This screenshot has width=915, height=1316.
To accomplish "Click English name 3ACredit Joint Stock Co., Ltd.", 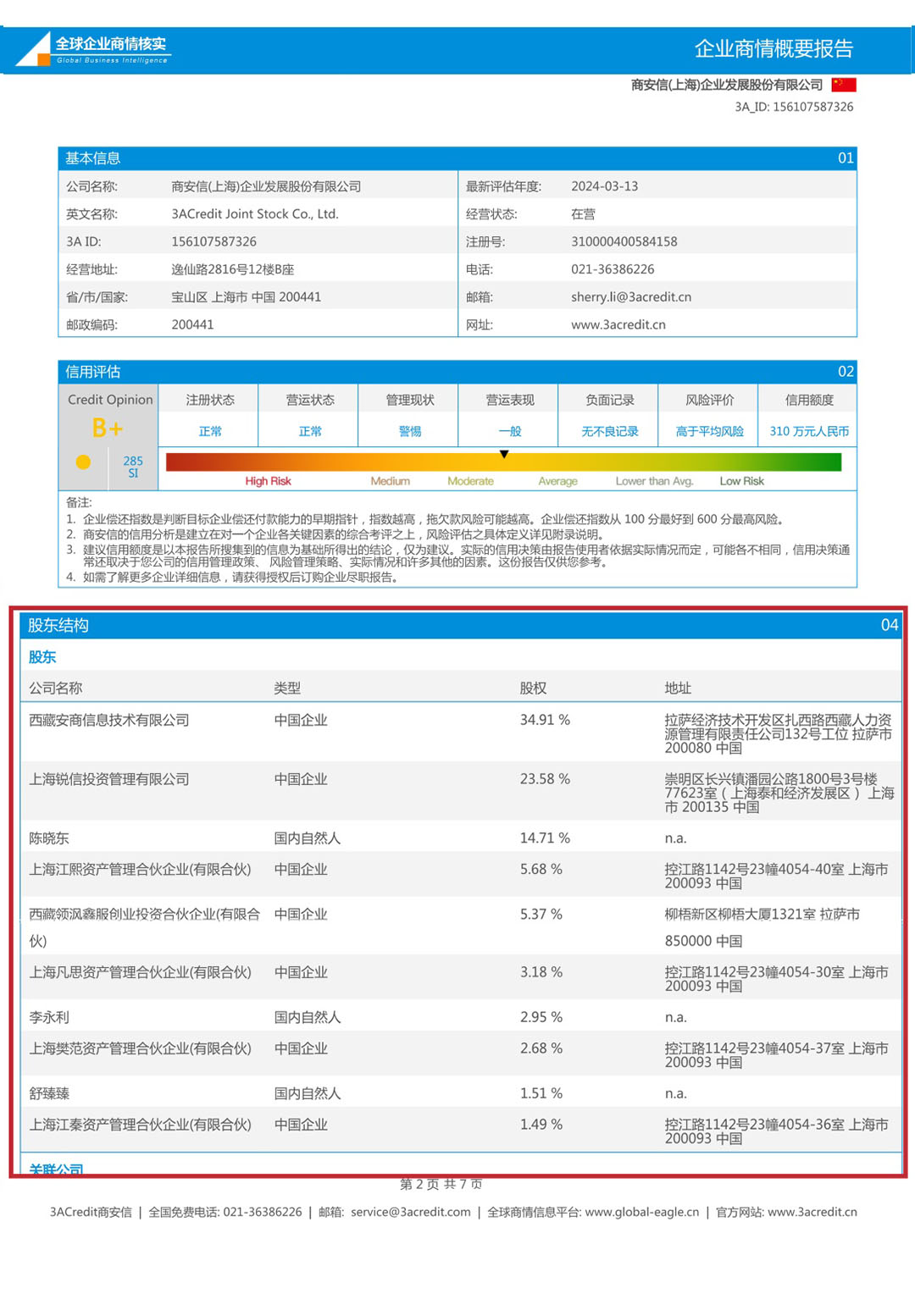I will 255,214.
